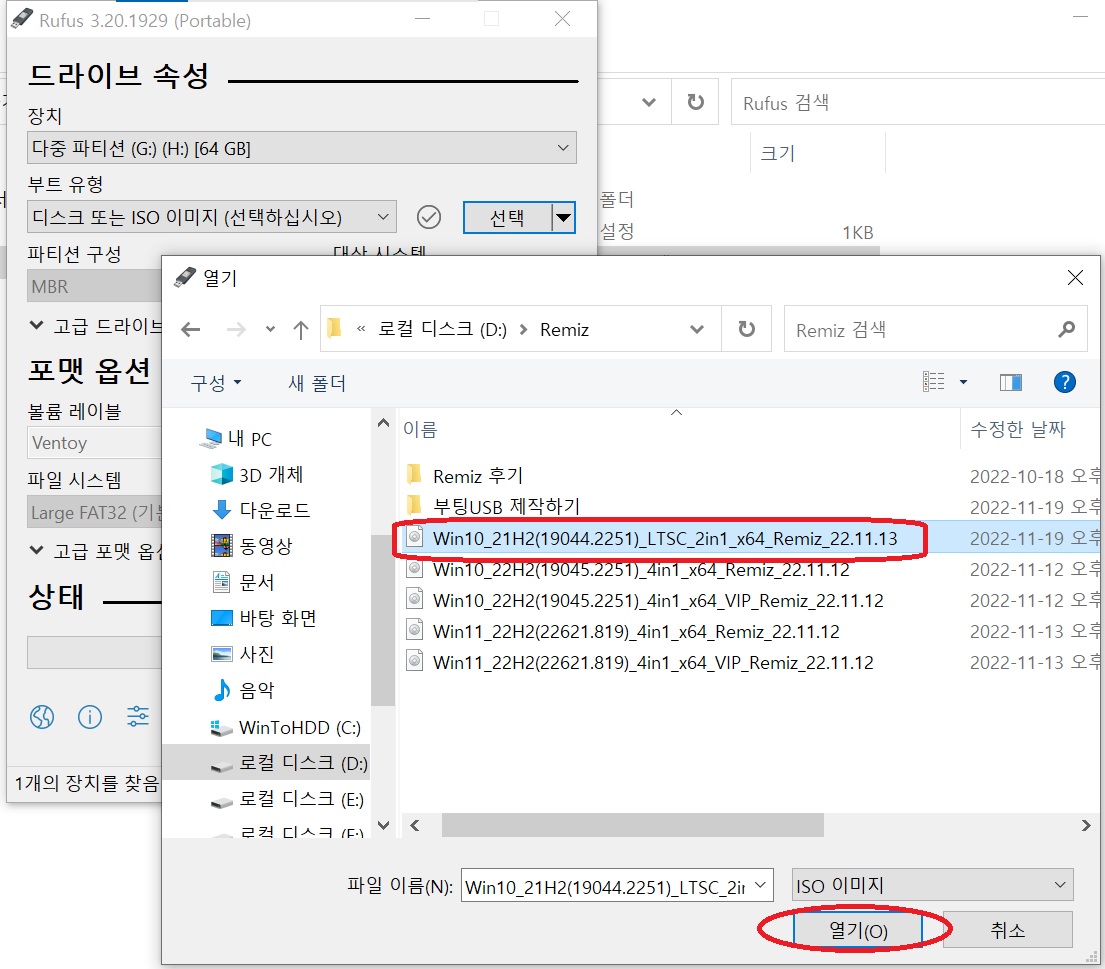Image resolution: width=1105 pixels, height=969 pixels.
Task: Open Rufus settings sliders icon
Action: coord(137,717)
